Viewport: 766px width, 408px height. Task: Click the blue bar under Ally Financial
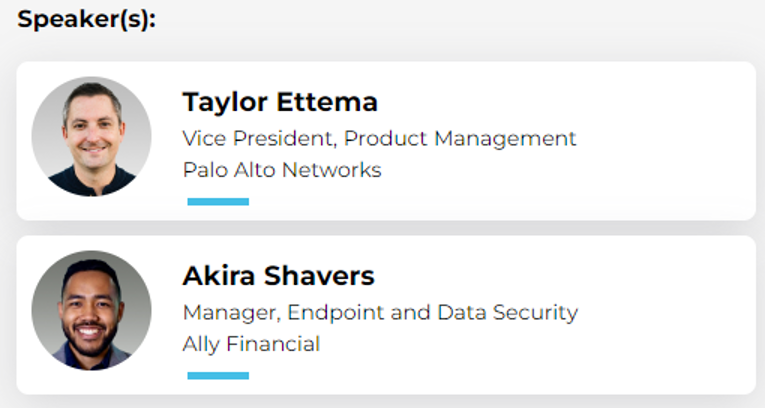[218, 376]
